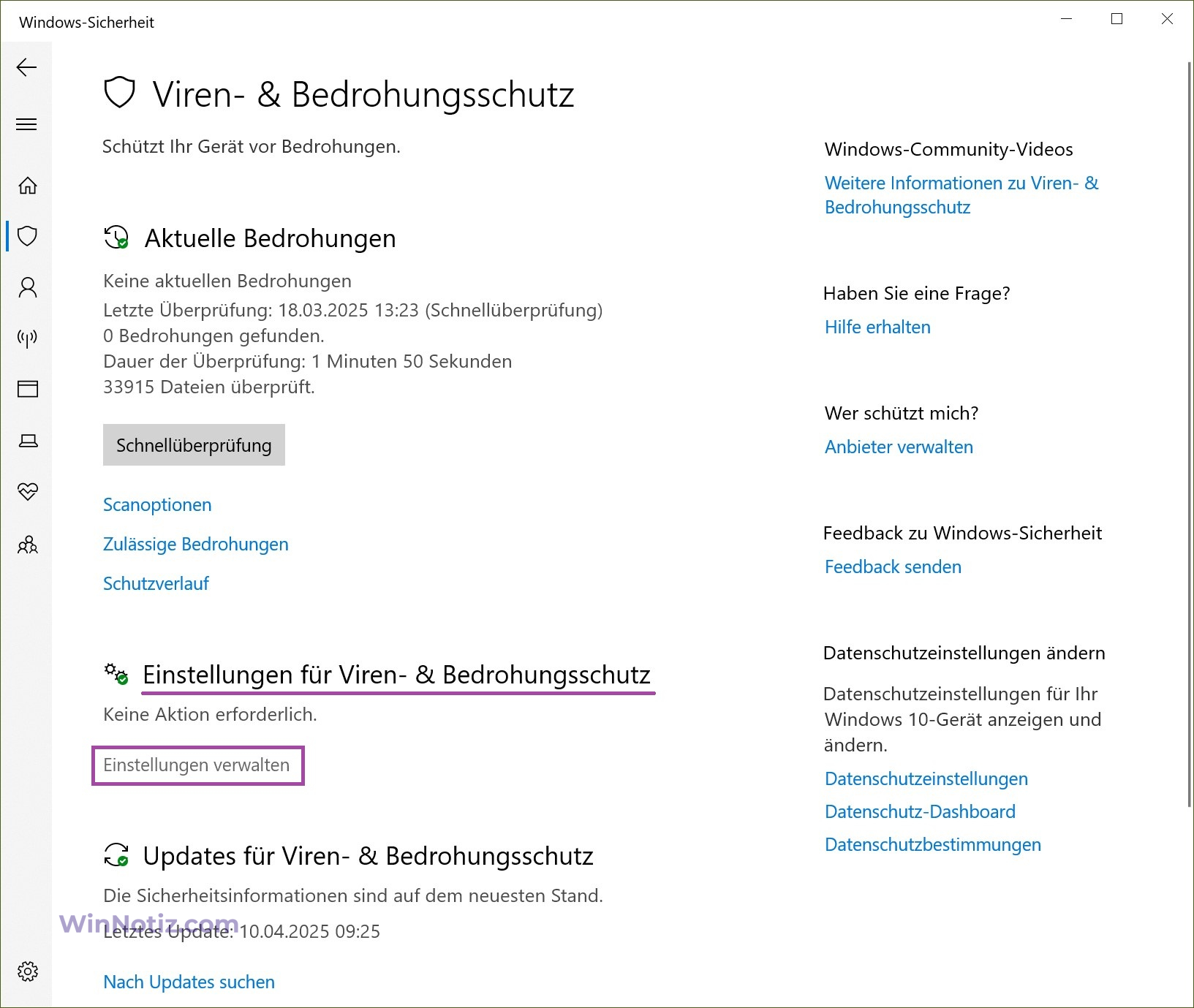Open the Home sidebar icon
Screen dimensions: 1194x1008
(28, 186)
